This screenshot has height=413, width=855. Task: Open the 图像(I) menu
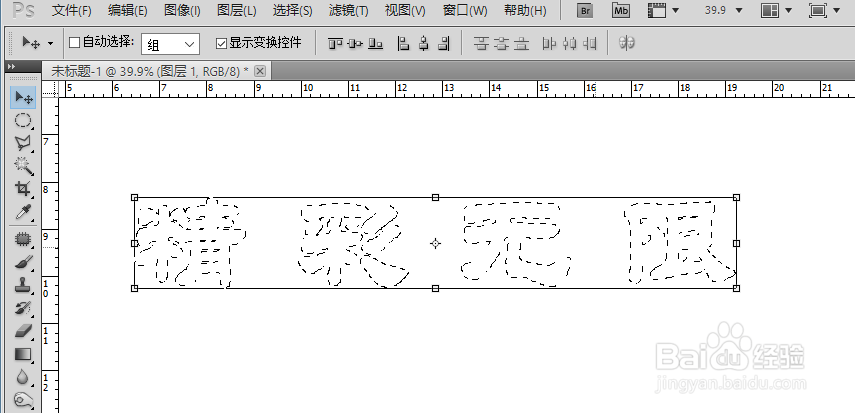coord(182,10)
